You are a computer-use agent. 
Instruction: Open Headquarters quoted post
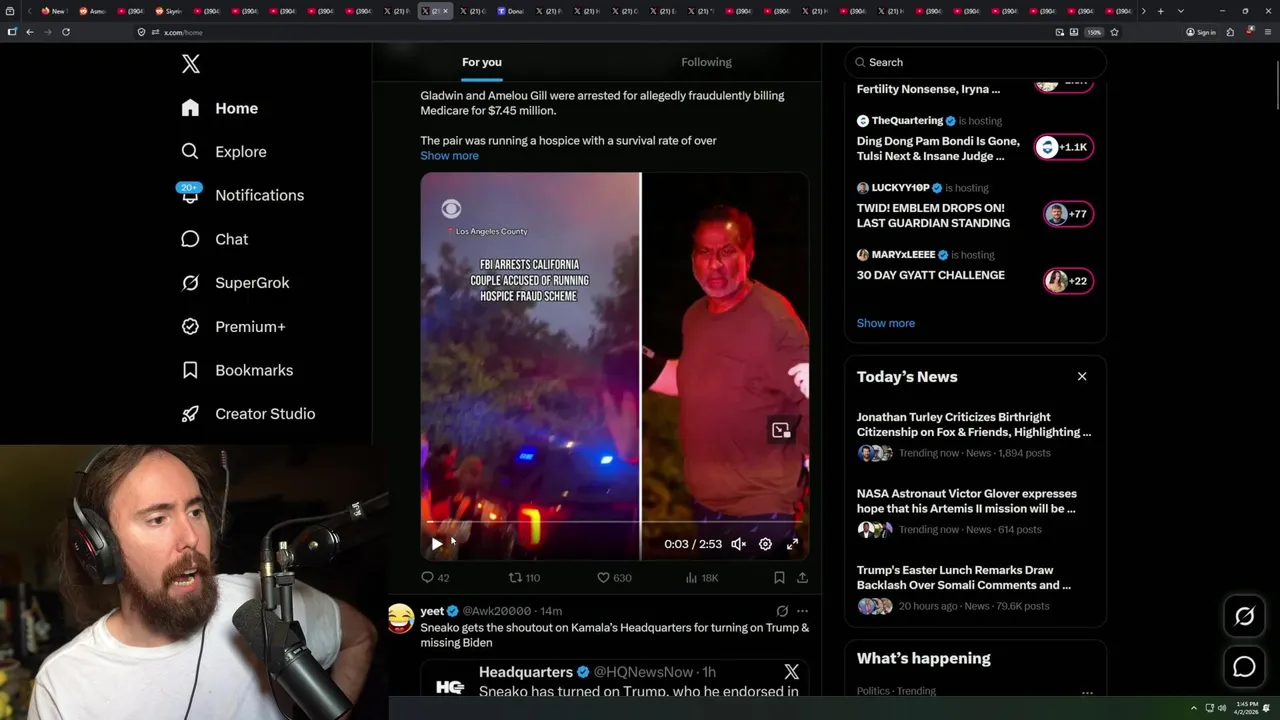(614, 679)
